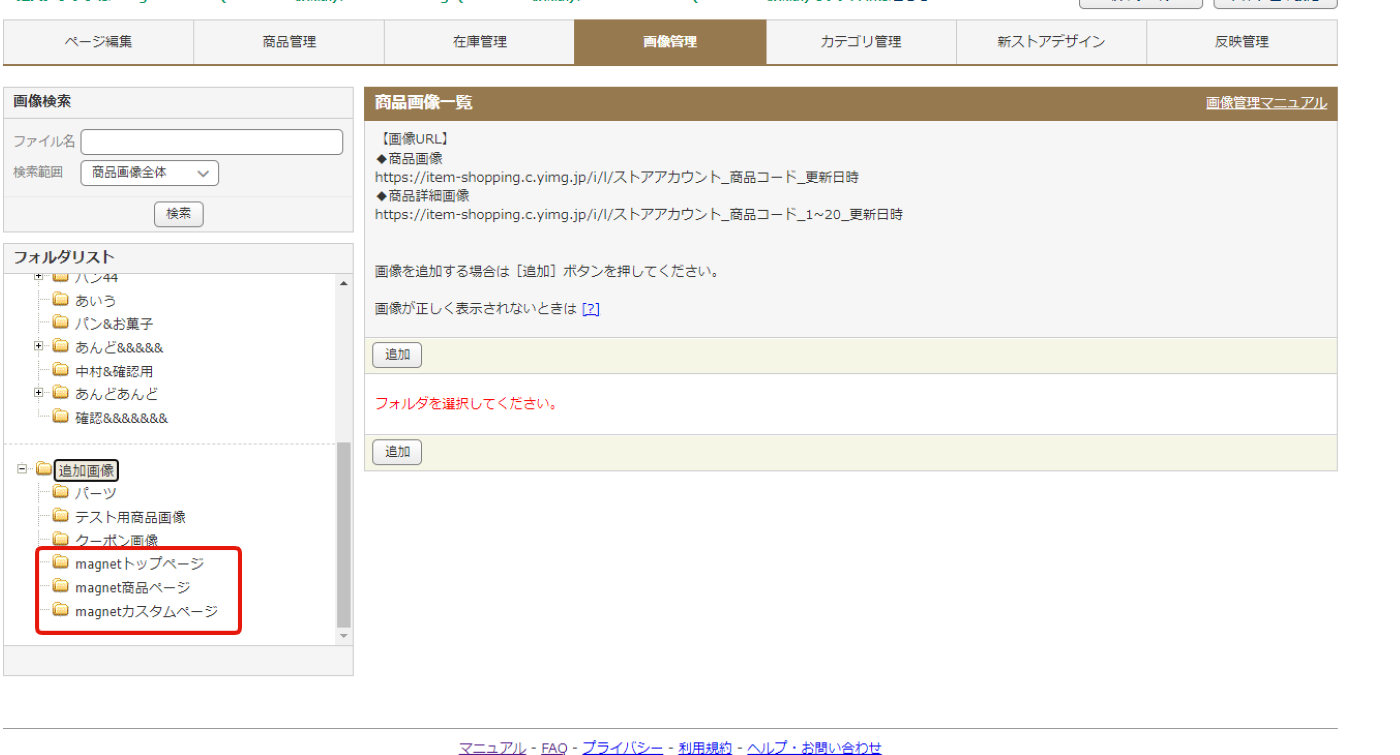Open the 利用規約 footer link
1400x755 pixels.
pos(705,748)
